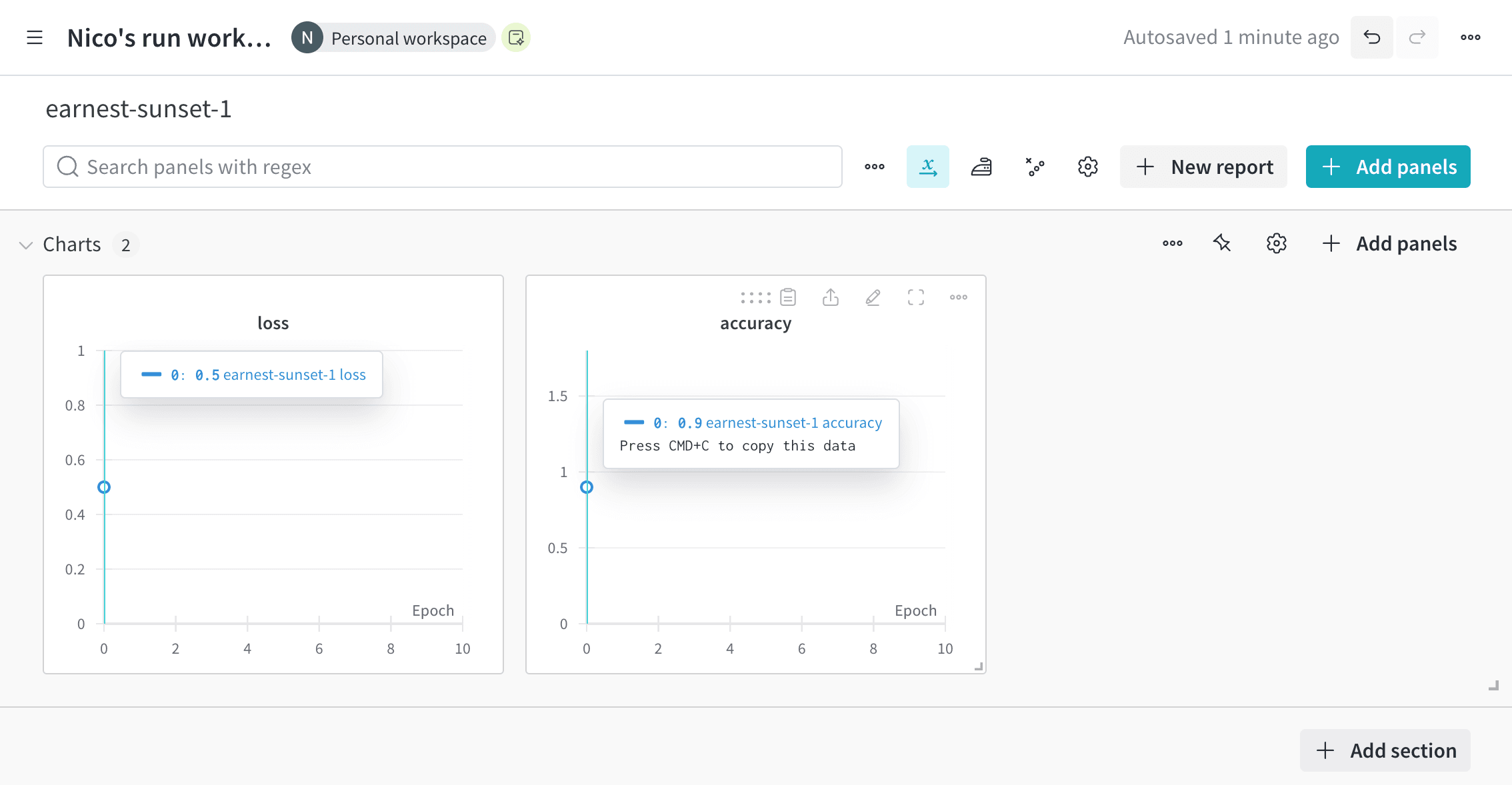Screen dimensions: 1512x785
Task: Share the accuracy panel
Action: tap(831, 297)
